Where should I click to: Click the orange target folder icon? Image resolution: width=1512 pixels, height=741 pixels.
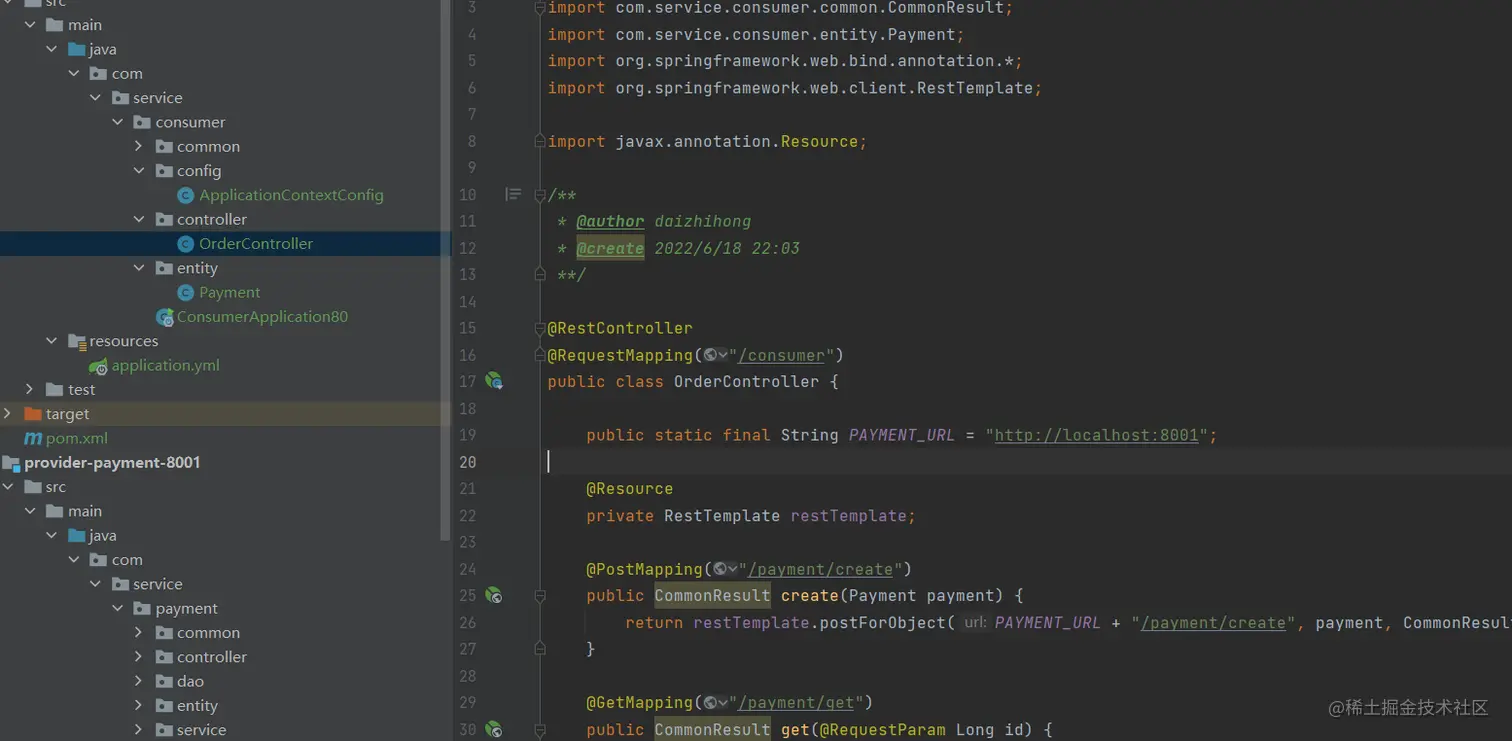(33, 414)
